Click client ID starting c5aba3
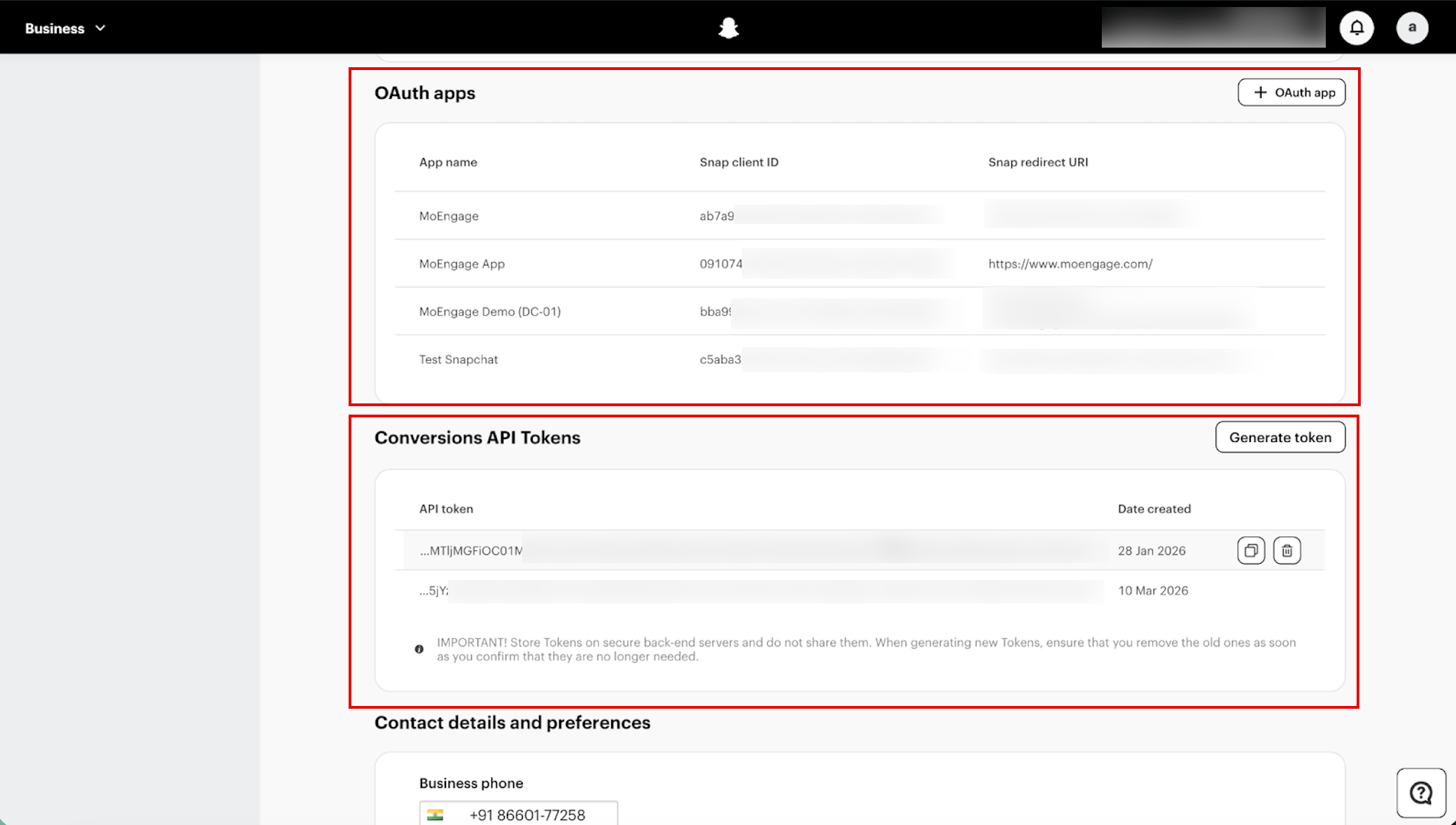 coord(720,359)
